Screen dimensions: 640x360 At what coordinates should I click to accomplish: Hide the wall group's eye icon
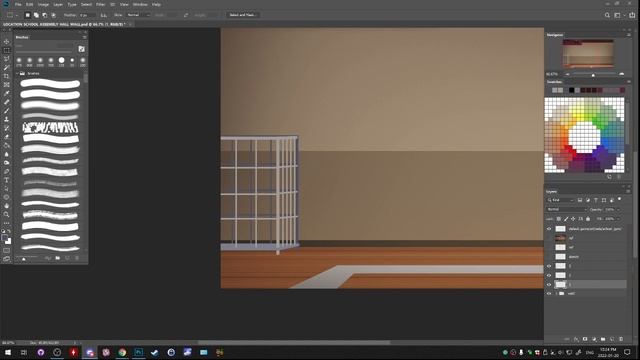pyautogui.click(x=549, y=293)
